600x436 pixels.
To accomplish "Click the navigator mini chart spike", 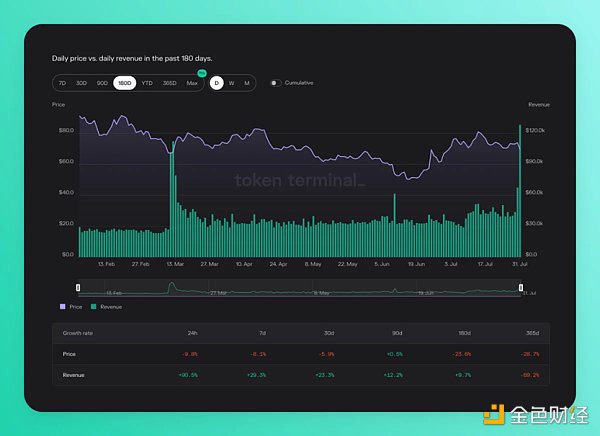I will pyautogui.click(x=171, y=287).
